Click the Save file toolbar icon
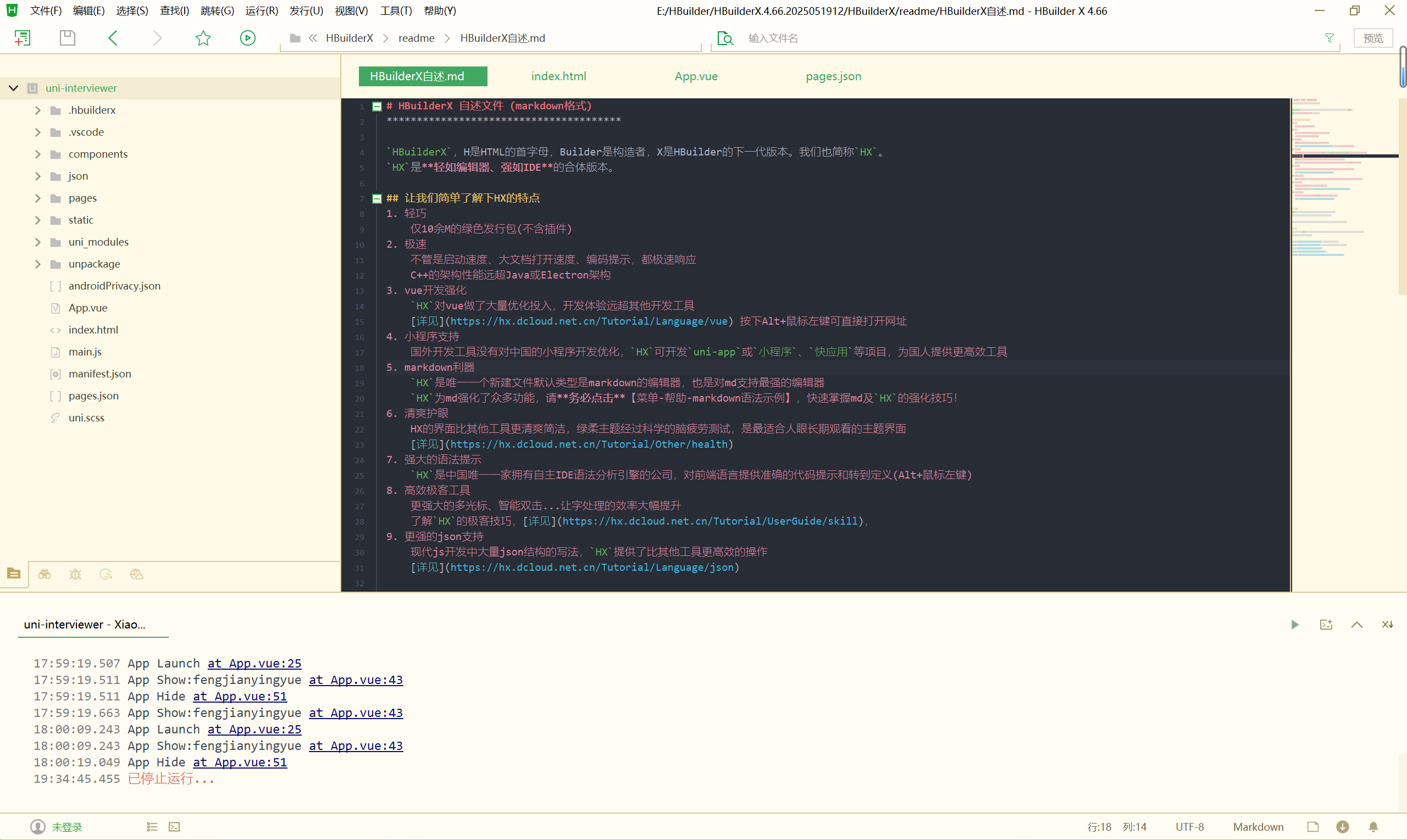The width and height of the screenshot is (1407, 840). [x=68, y=38]
